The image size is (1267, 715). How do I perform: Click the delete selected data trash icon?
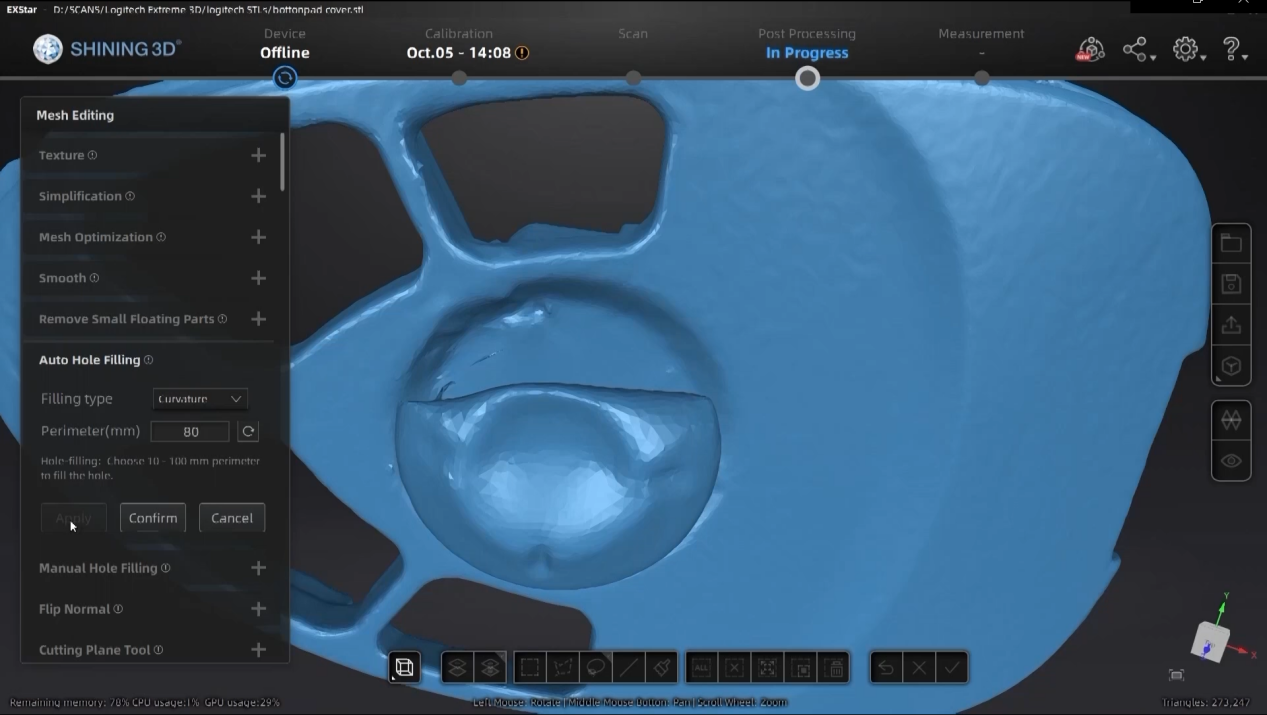(835, 667)
